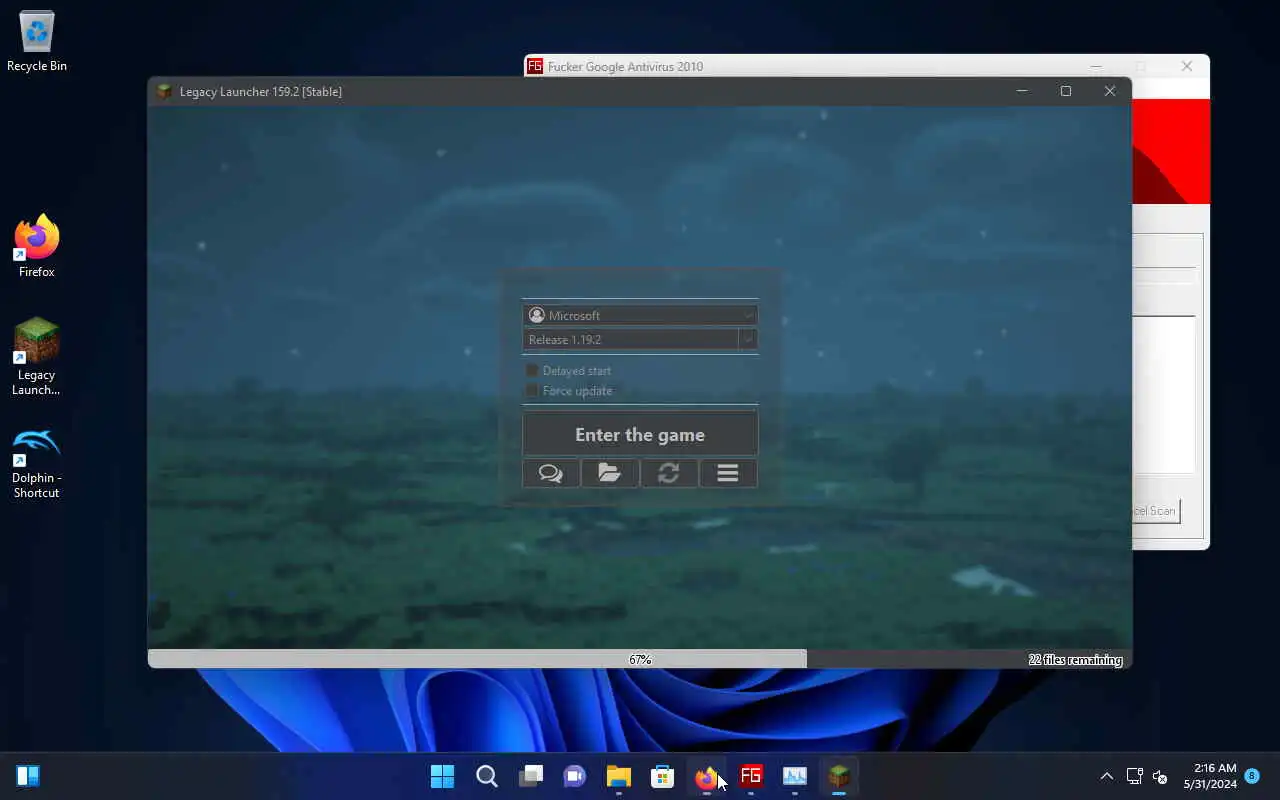This screenshot has height=800, width=1280.
Task: Switch to the chart monitor app on taskbar
Action: (795, 776)
